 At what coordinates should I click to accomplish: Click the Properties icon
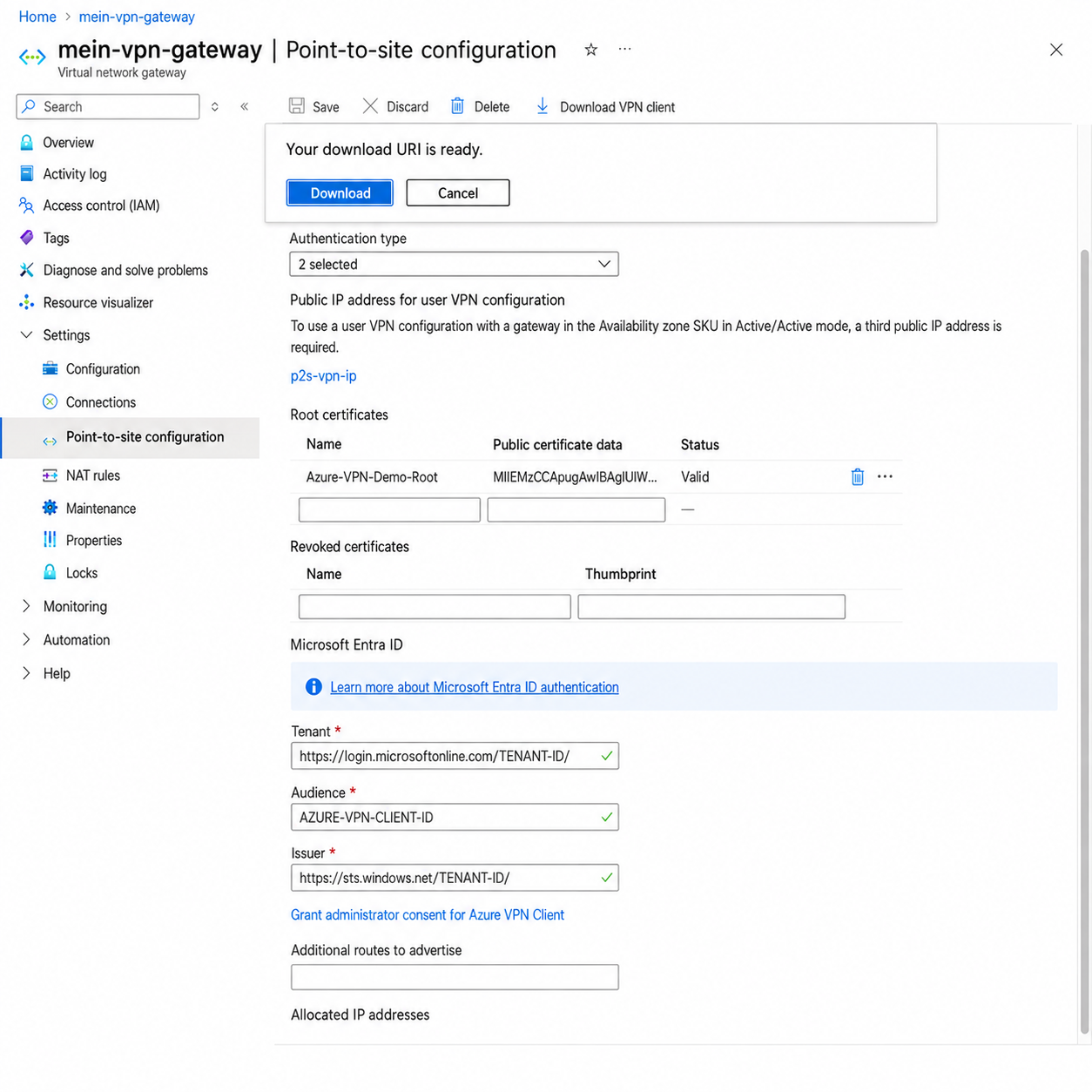pyautogui.click(x=50, y=540)
